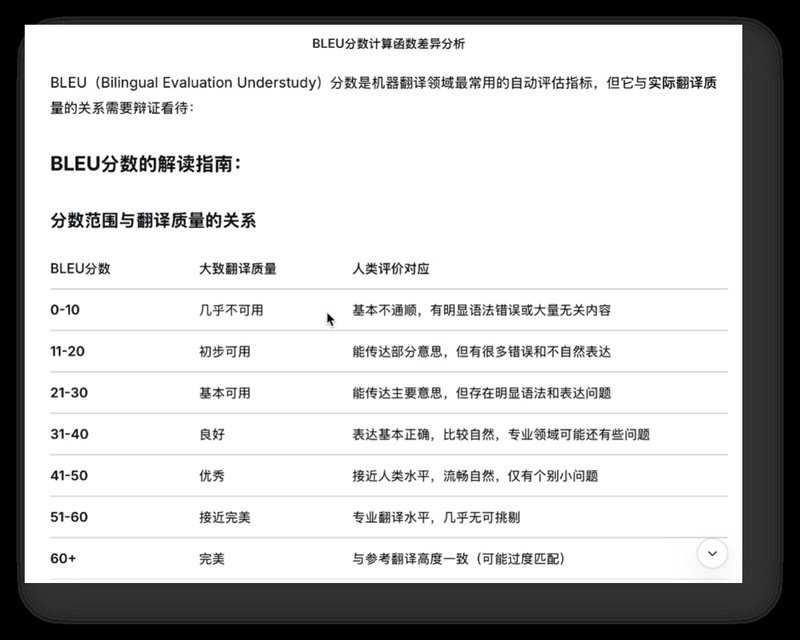Click the '优秀' quality cell
800x640 pixels.
click(x=212, y=476)
